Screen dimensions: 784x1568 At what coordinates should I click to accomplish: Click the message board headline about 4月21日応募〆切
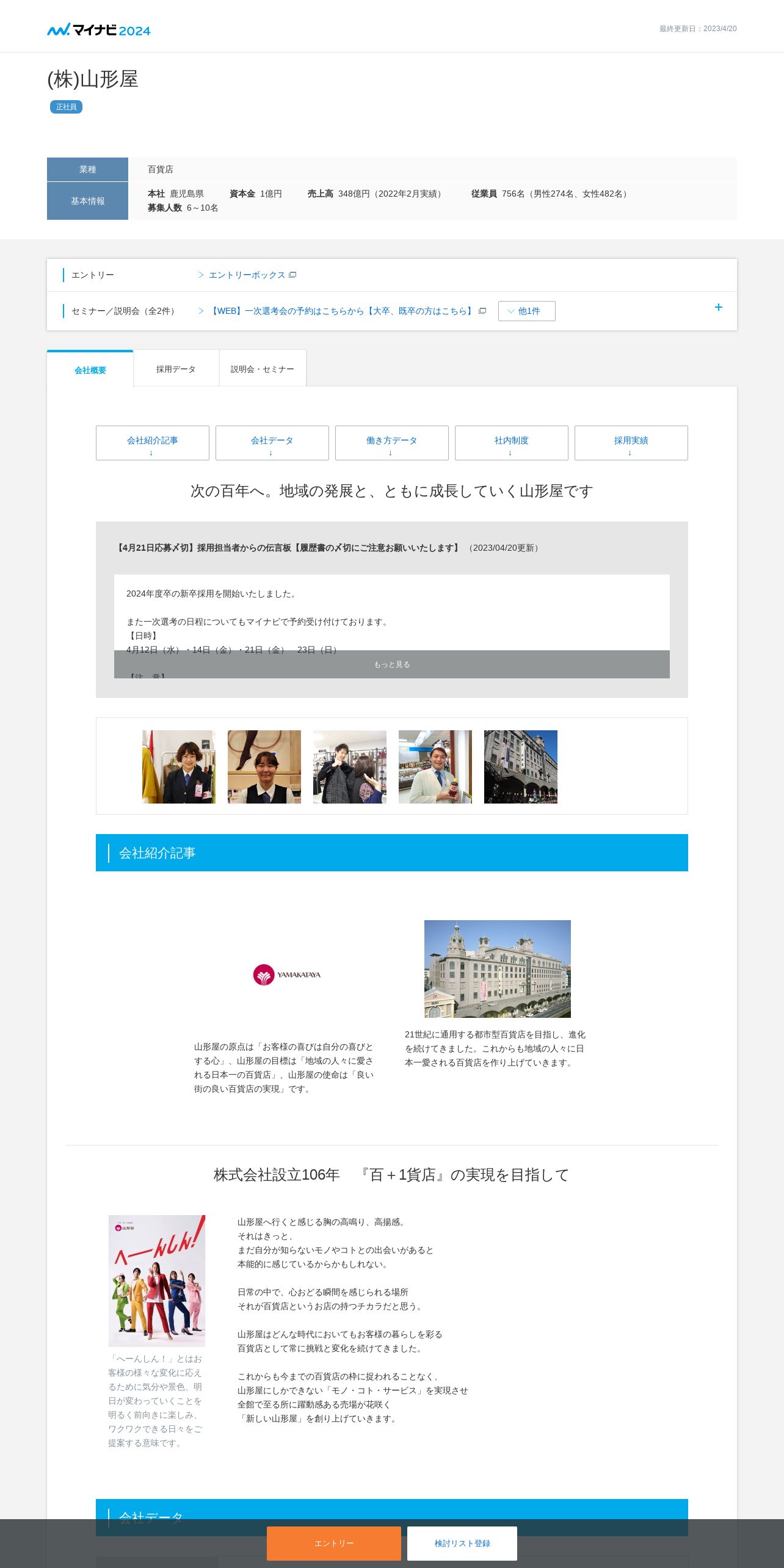(x=287, y=548)
